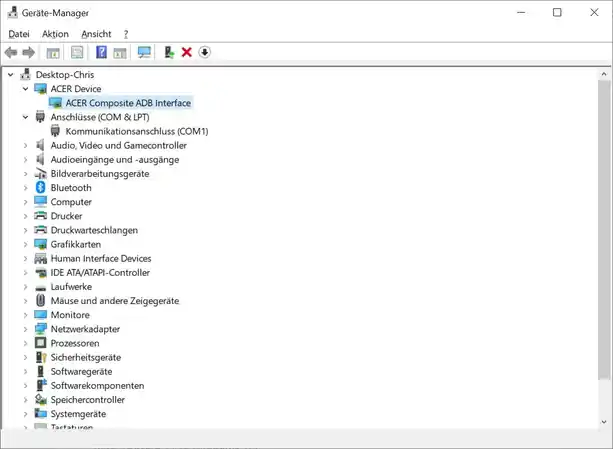Open the ? help menu
The width and height of the screenshot is (613, 449).
126,34
